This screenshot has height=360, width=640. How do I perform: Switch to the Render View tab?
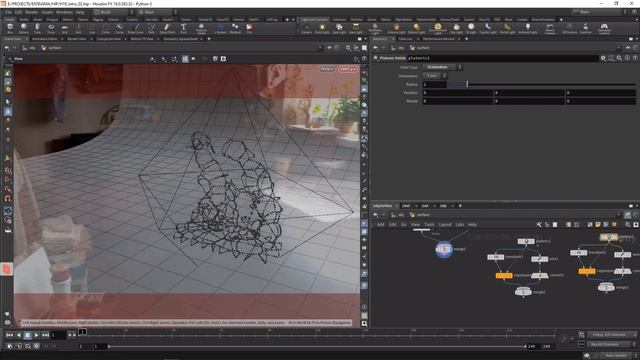pos(76,39)
